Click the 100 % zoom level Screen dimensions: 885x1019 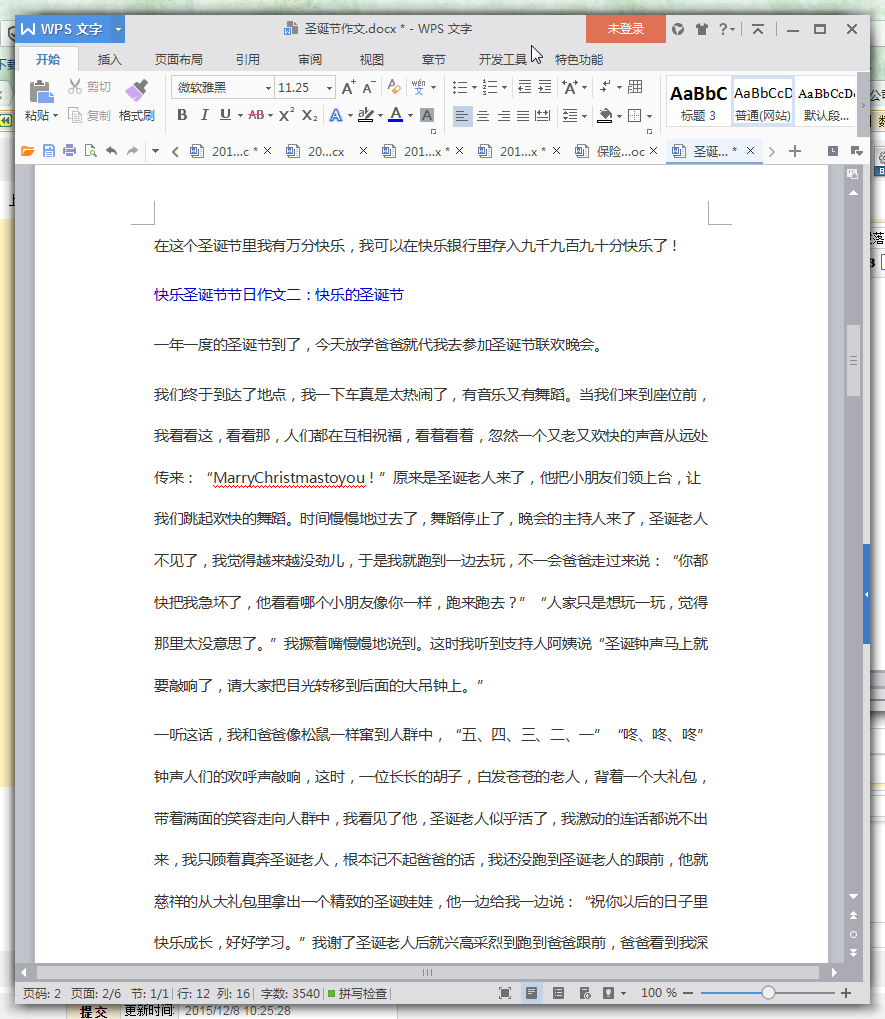(659, 993)
